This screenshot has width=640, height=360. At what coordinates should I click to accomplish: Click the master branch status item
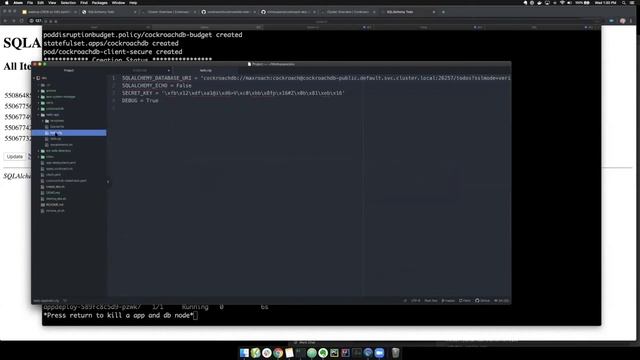tap(448, 301)
